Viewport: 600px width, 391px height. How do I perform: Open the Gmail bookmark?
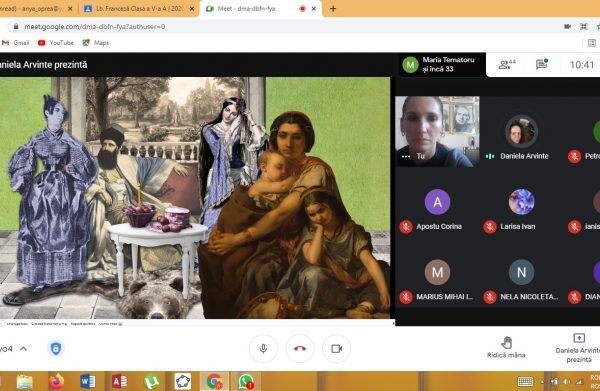[16, 42]
